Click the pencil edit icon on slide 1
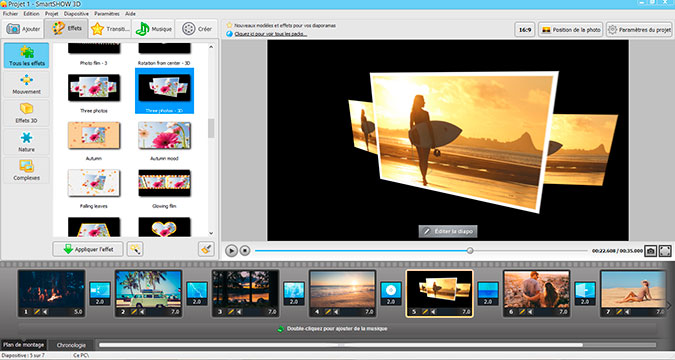The height and width of the screenshot is (360, 675). coord(37,312)
